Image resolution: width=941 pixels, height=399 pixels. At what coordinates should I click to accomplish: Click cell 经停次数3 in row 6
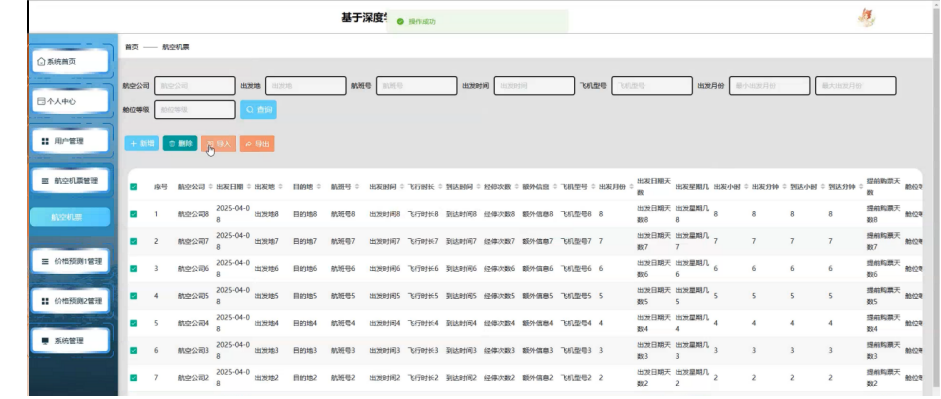coord(499,350)
